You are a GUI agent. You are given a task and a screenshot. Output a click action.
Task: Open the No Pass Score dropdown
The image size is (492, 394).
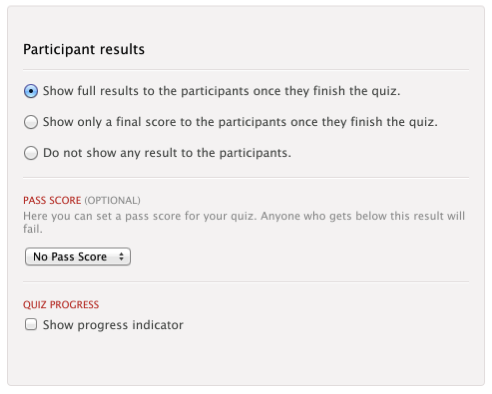[x=78, y=257]
